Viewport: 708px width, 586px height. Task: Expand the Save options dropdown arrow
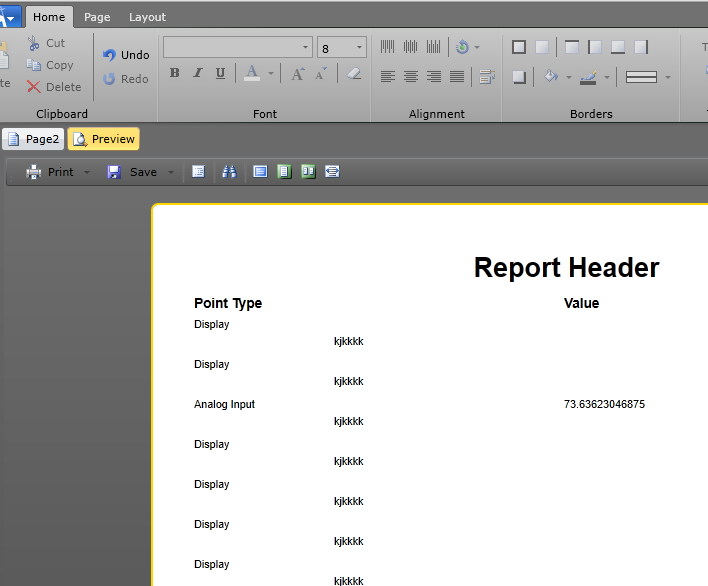[x=171, y=172]
